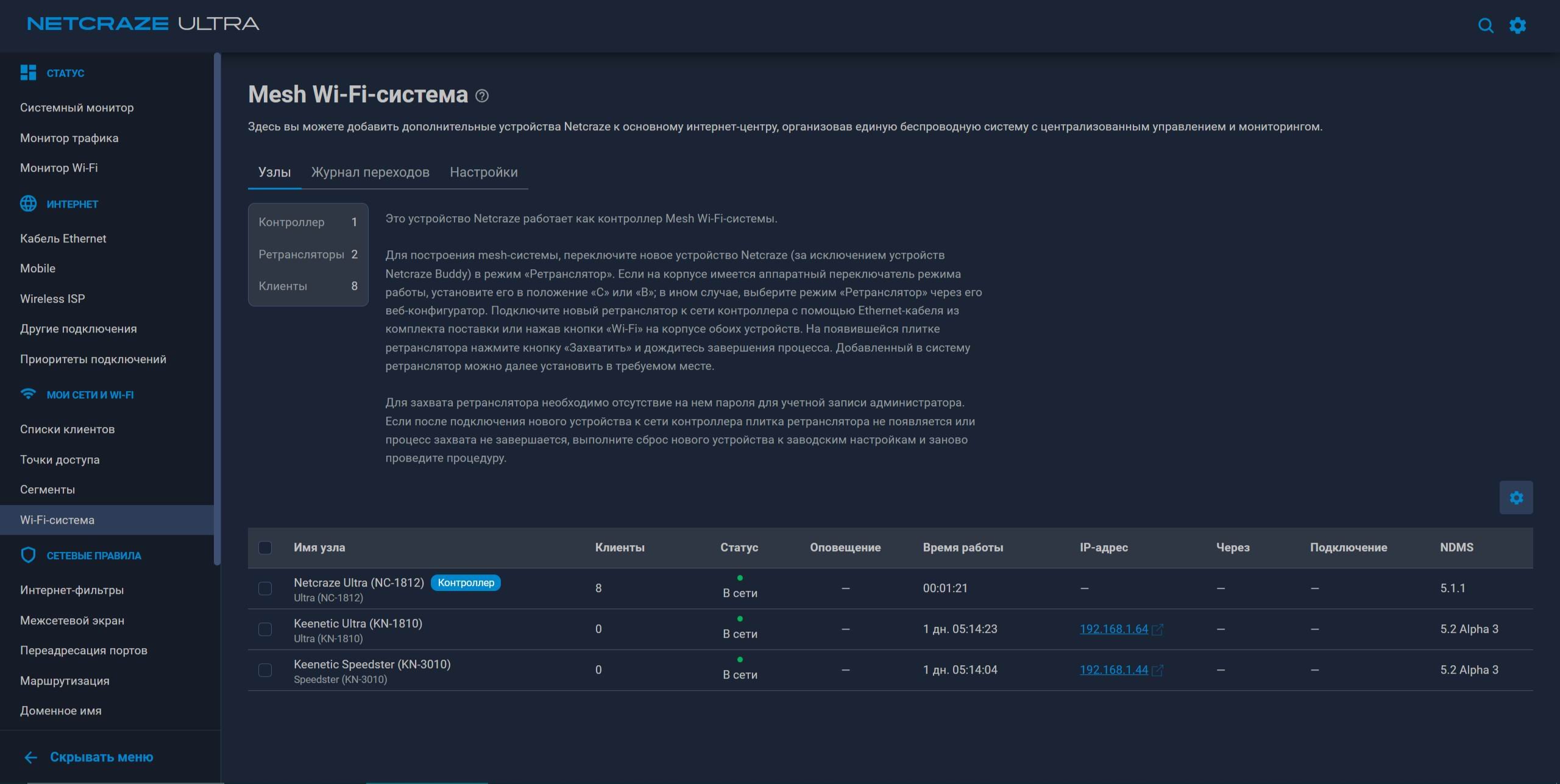This screenshot has height=784, width=1560.
Task: Collapse sidebar via Скрывать меню arrow
Action: (30, 757)
